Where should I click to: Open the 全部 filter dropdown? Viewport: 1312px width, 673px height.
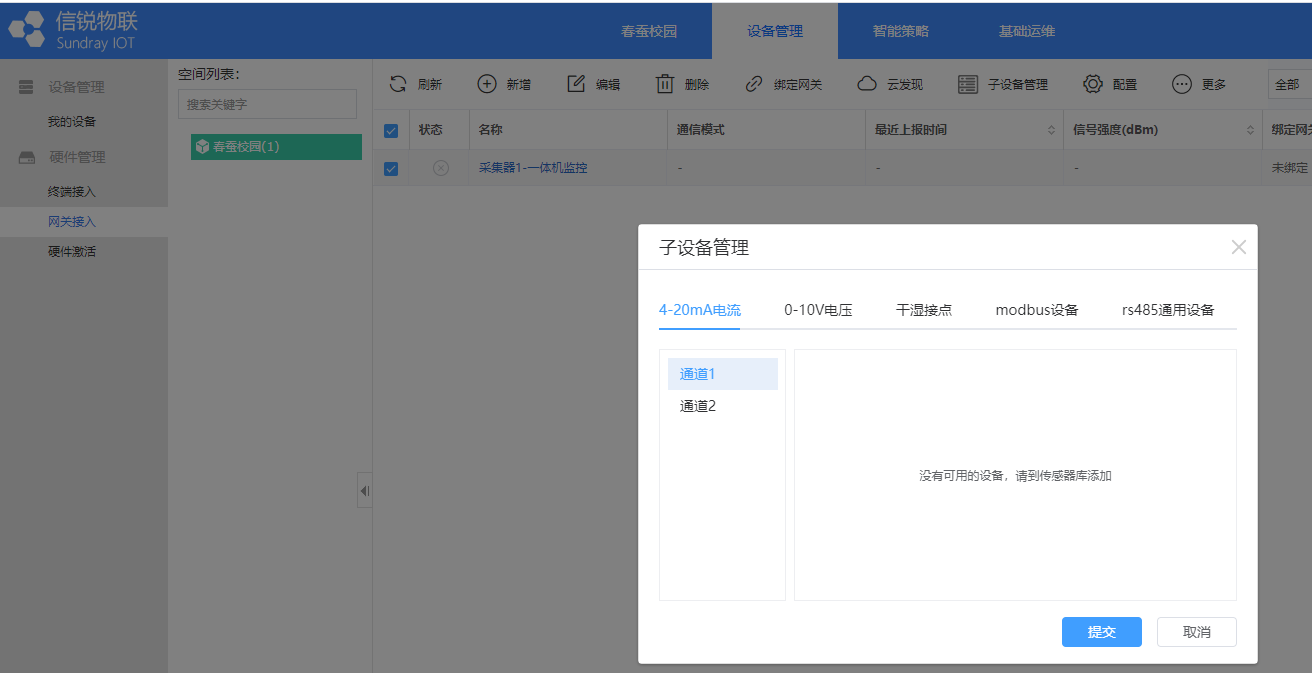1290,85
